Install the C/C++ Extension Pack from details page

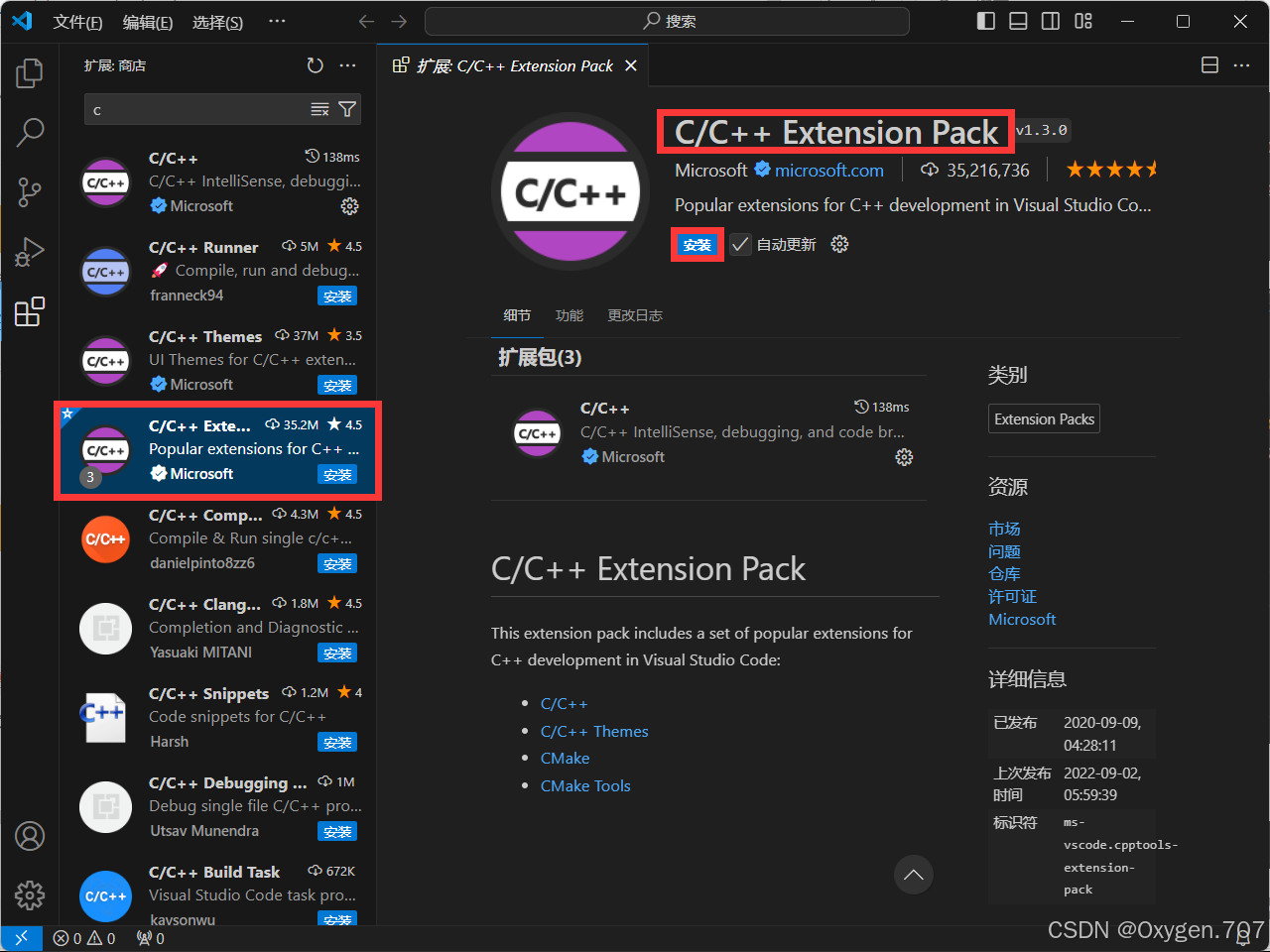click(697, 245)
